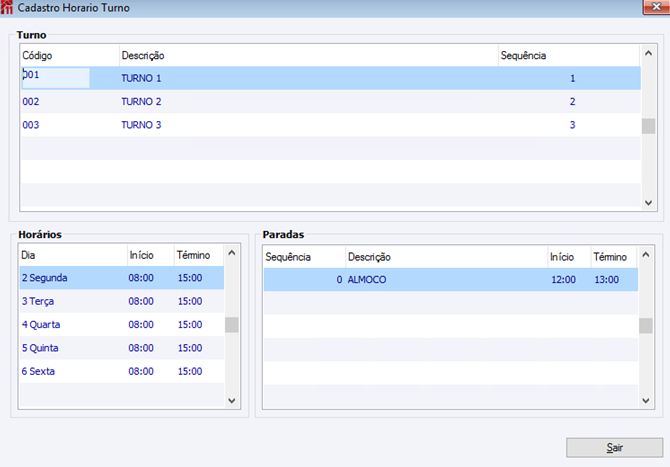This screenshot has width=670, height=467.
Task: Select the 2 Segunda row
Action: click(122, 278)
